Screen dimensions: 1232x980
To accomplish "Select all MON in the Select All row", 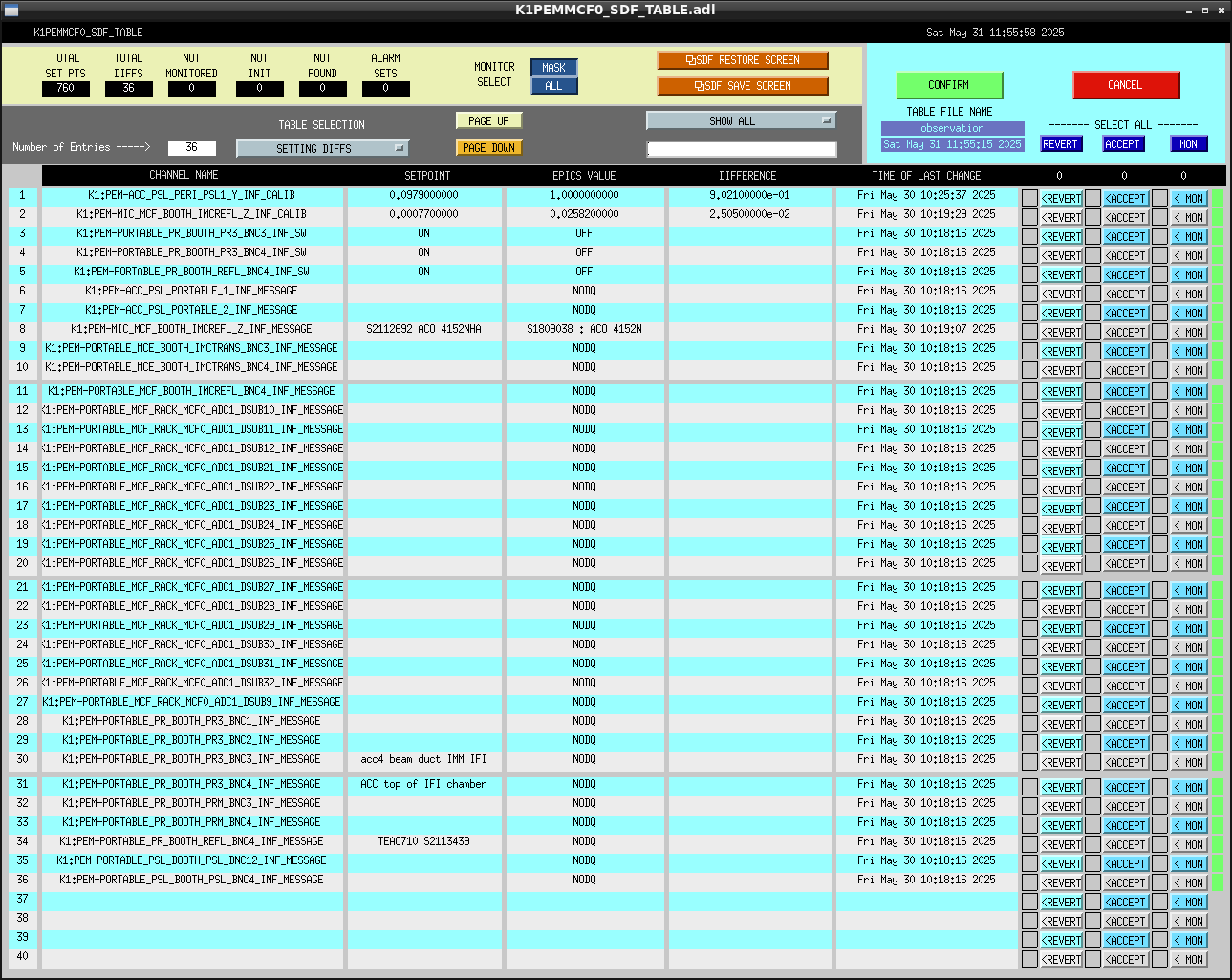I will click(1188, 144).
